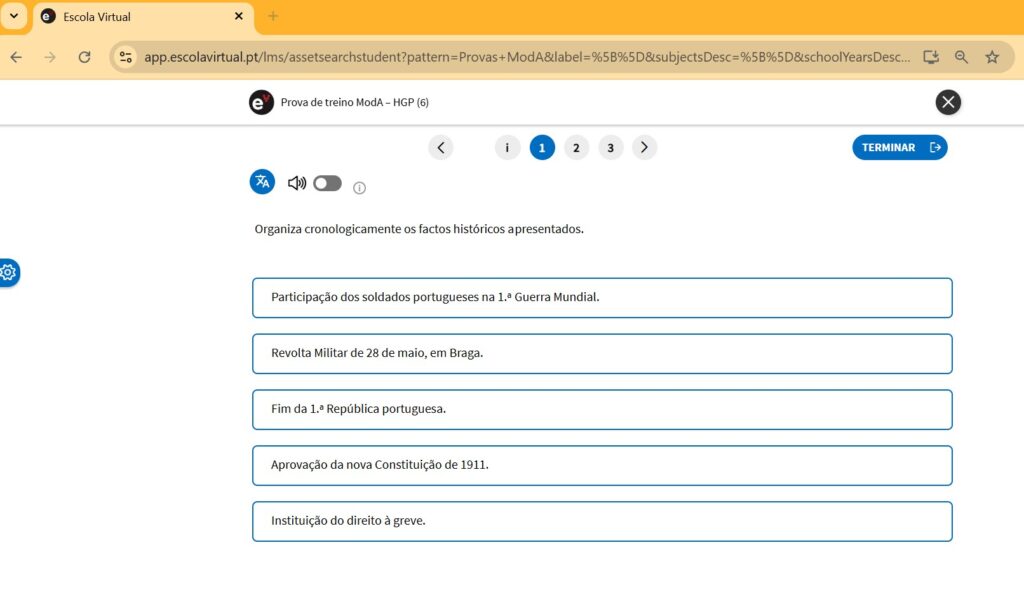Open the test info page 'i'
The width and height of the screenshot is (1024, 592).
tap(507, 148)
